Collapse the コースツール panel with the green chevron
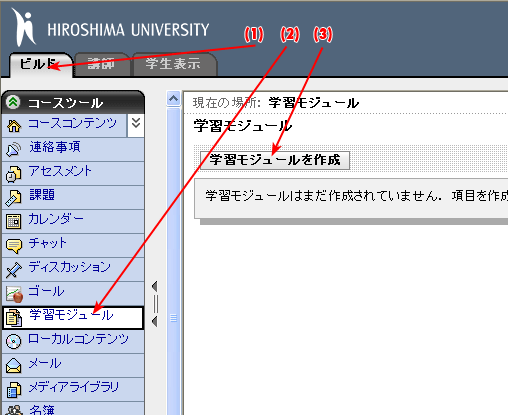This screenshot has height=415, width=508. (13, 102)
